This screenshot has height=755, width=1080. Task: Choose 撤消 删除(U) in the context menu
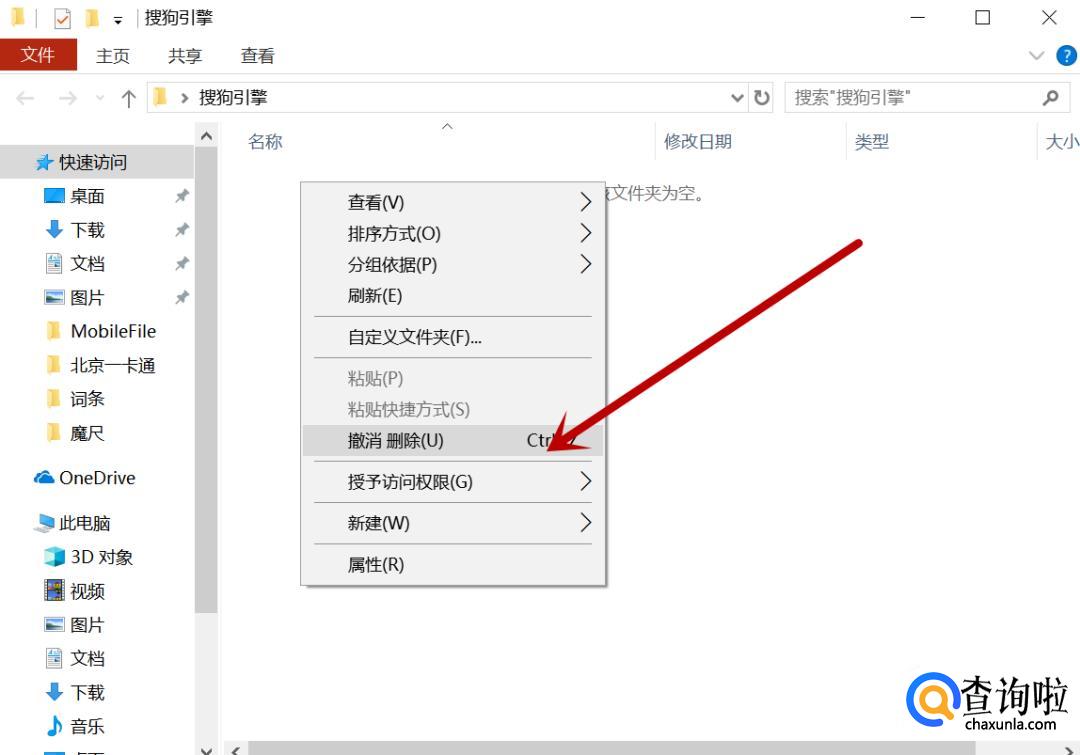(x=453, y=441)
